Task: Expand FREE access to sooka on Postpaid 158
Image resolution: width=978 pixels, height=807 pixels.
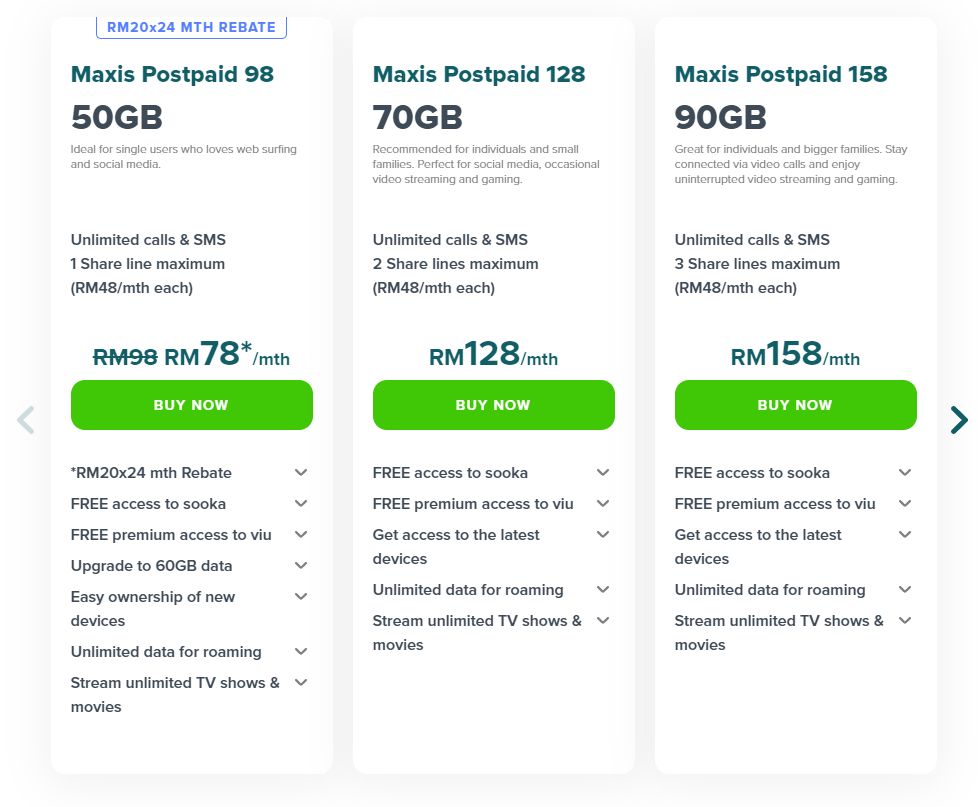Action: point(905,473)
